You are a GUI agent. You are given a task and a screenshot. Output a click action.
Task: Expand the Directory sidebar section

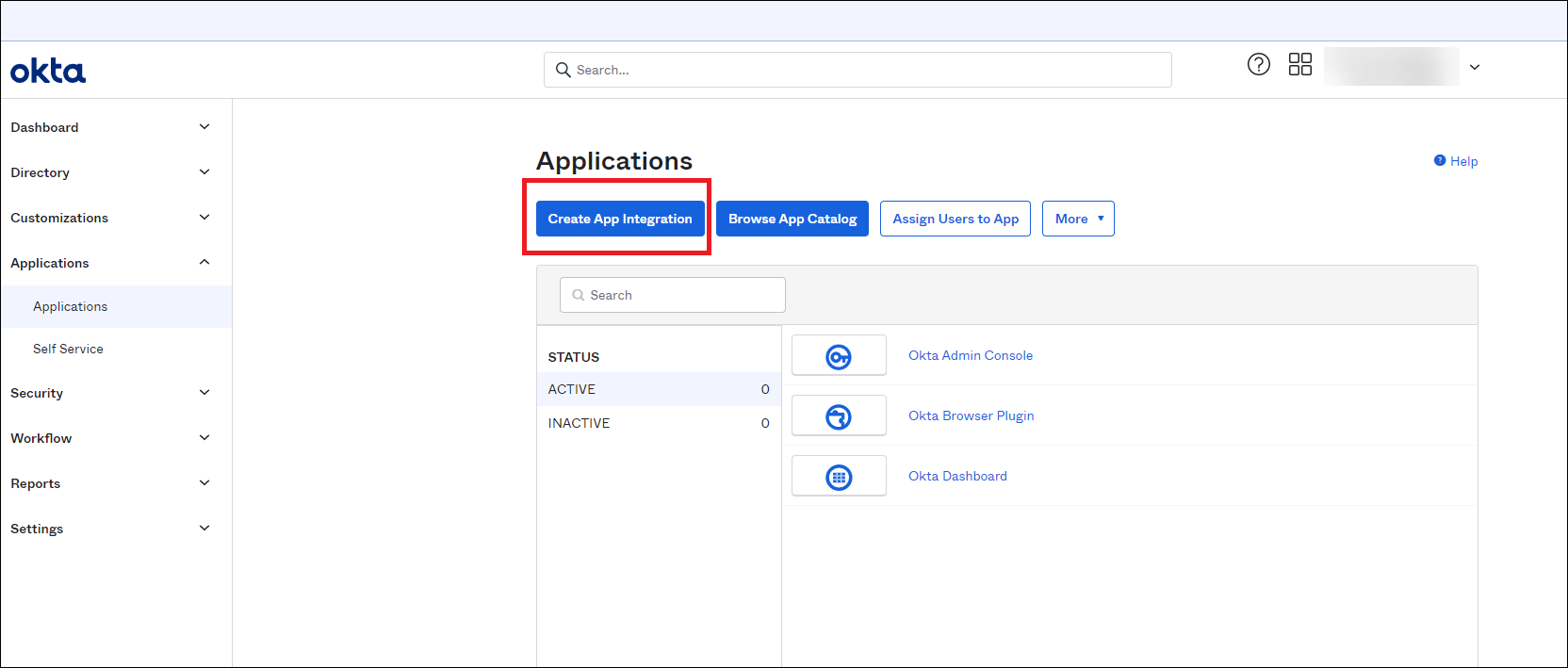point(204,172)
